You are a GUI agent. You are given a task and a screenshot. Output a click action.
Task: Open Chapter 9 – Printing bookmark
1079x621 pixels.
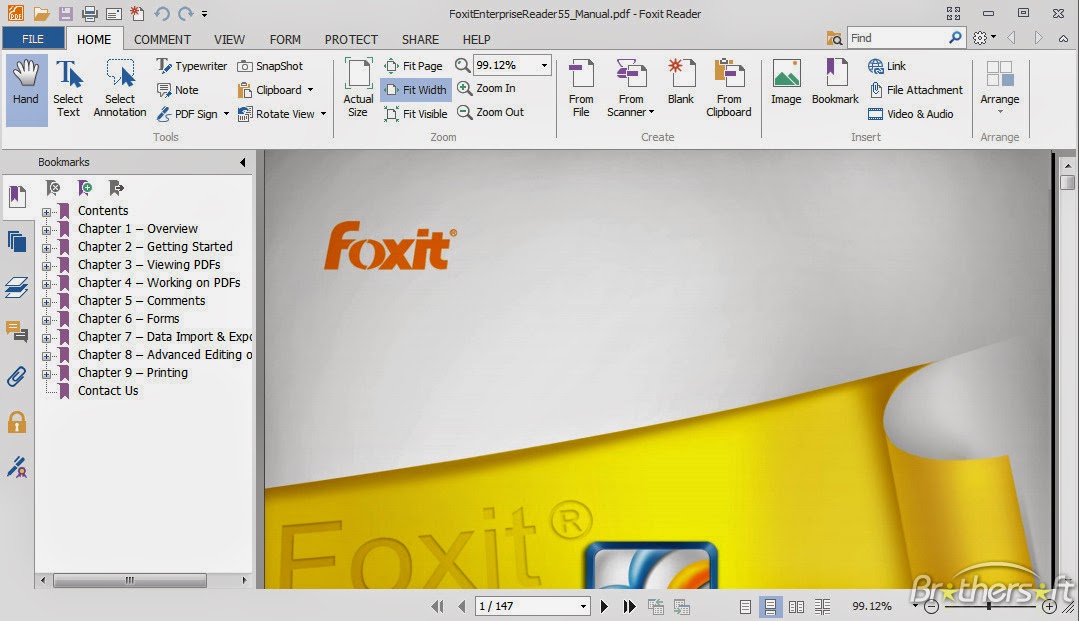[x=133, y=372]
